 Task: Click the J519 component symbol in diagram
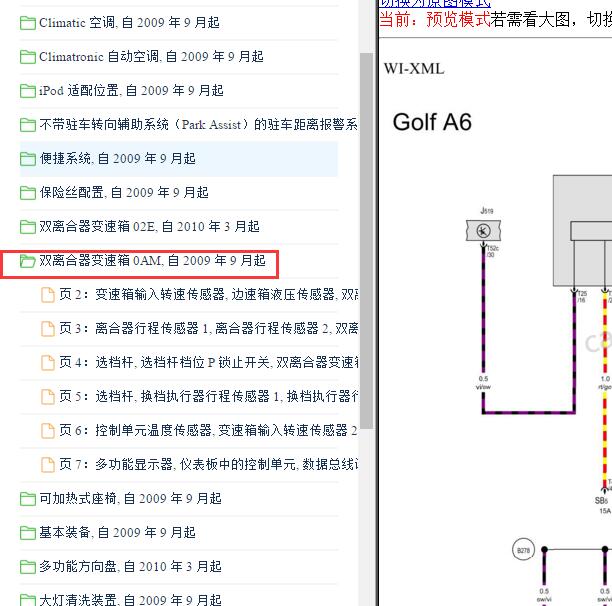(x=483, y=231)
